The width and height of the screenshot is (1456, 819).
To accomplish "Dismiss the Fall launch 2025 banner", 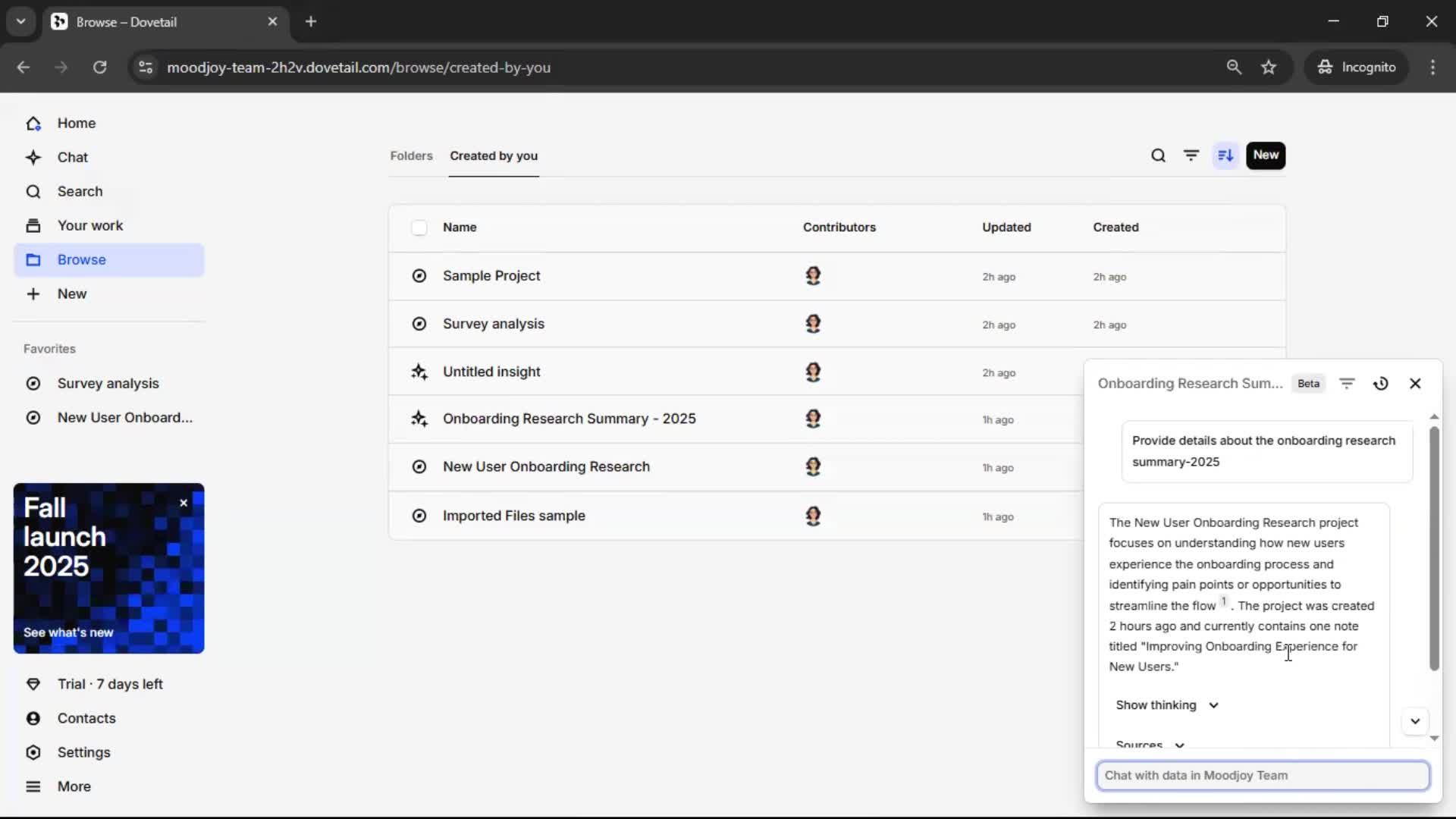I will [x=184, y=503].
